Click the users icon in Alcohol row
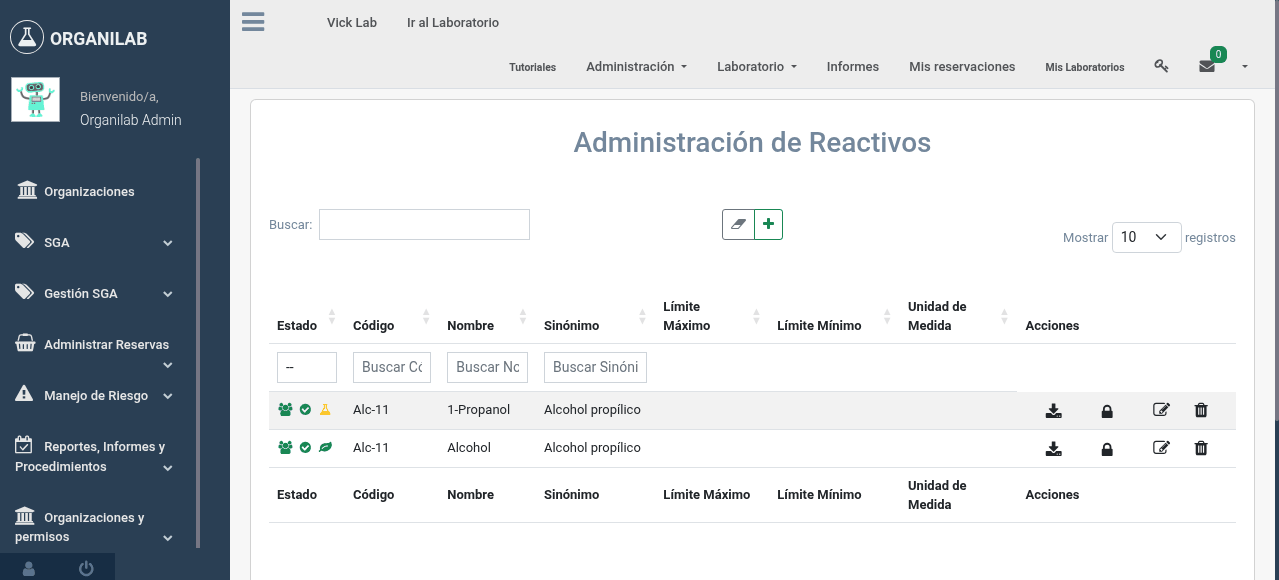 click(286, 448)
